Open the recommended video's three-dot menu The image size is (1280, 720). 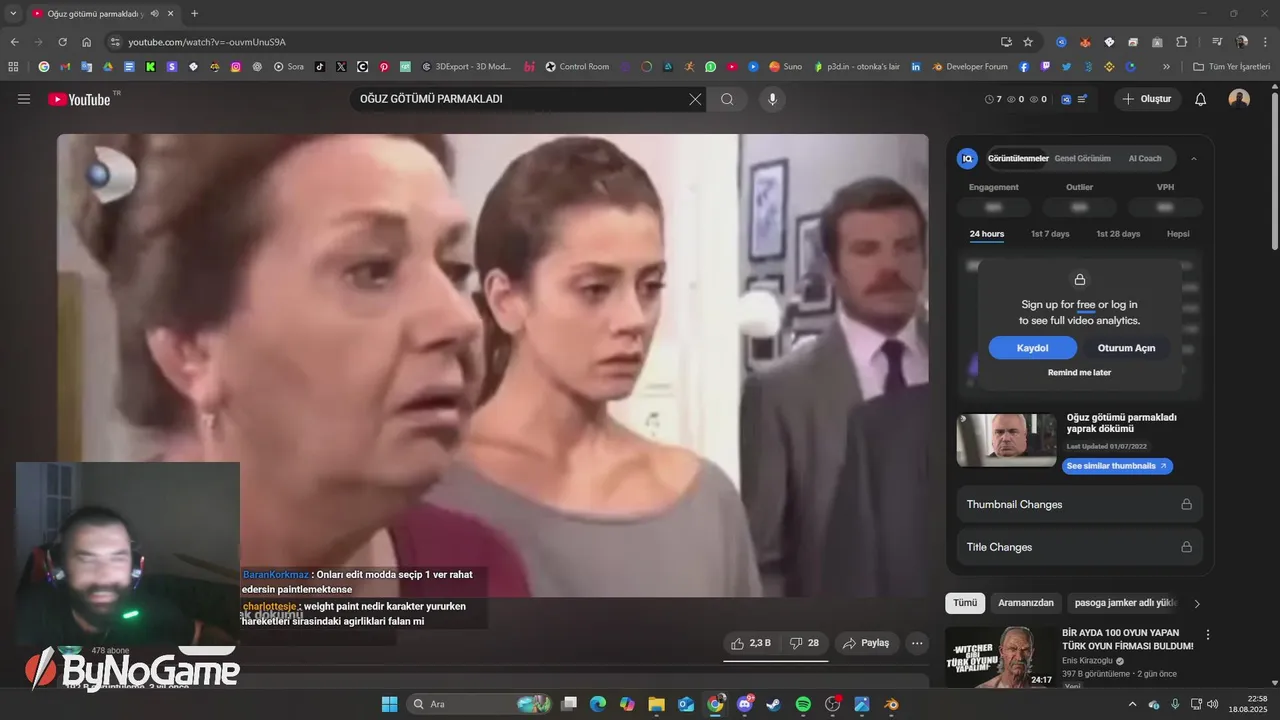(x=1208, y=635)
